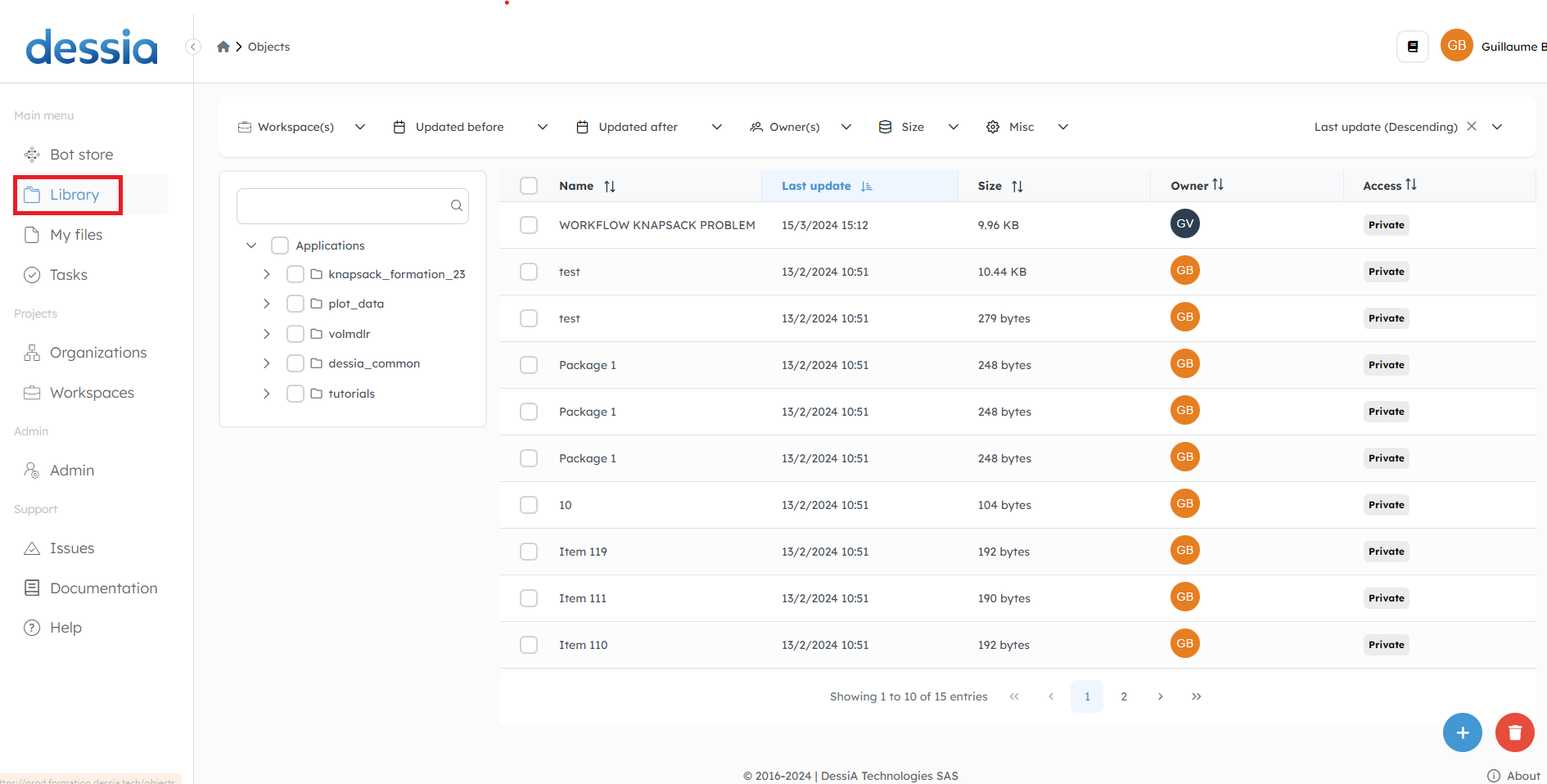The width and height of the screenshot is (1547, 784).
Task: Open the Updated after date filter
Action: click(x=650, y=127)
